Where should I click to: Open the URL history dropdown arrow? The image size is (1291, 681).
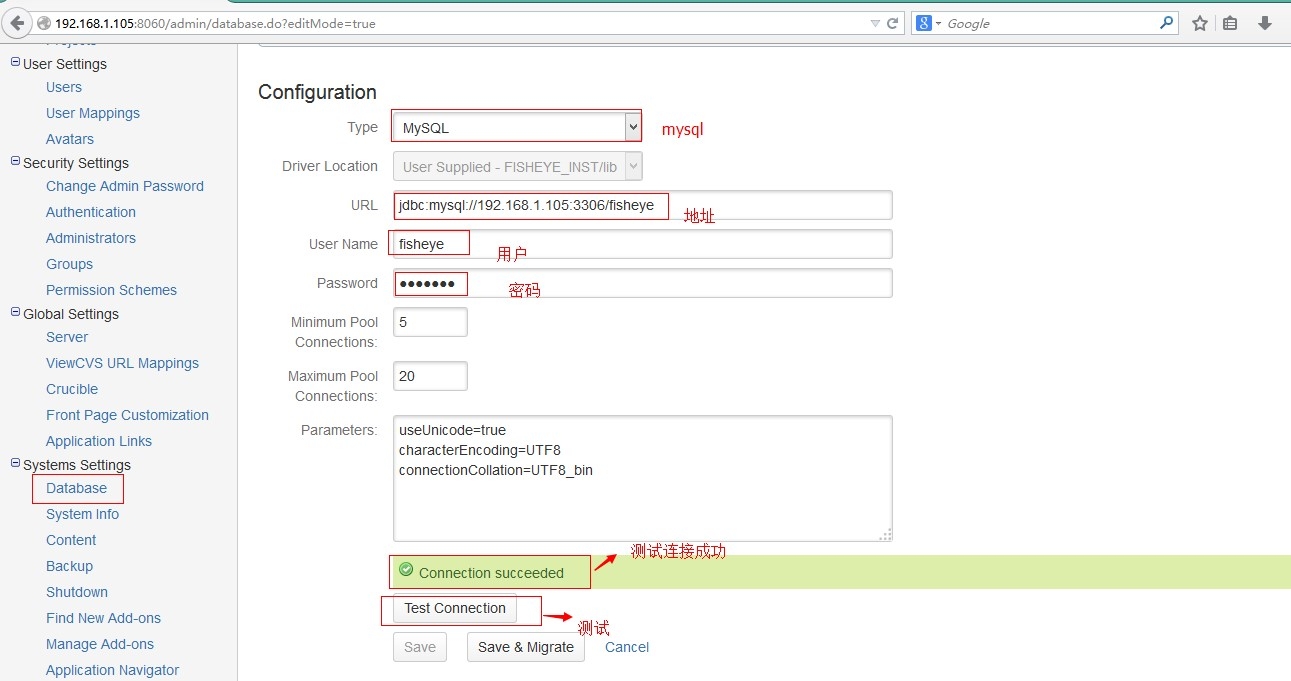coord(875,23)
